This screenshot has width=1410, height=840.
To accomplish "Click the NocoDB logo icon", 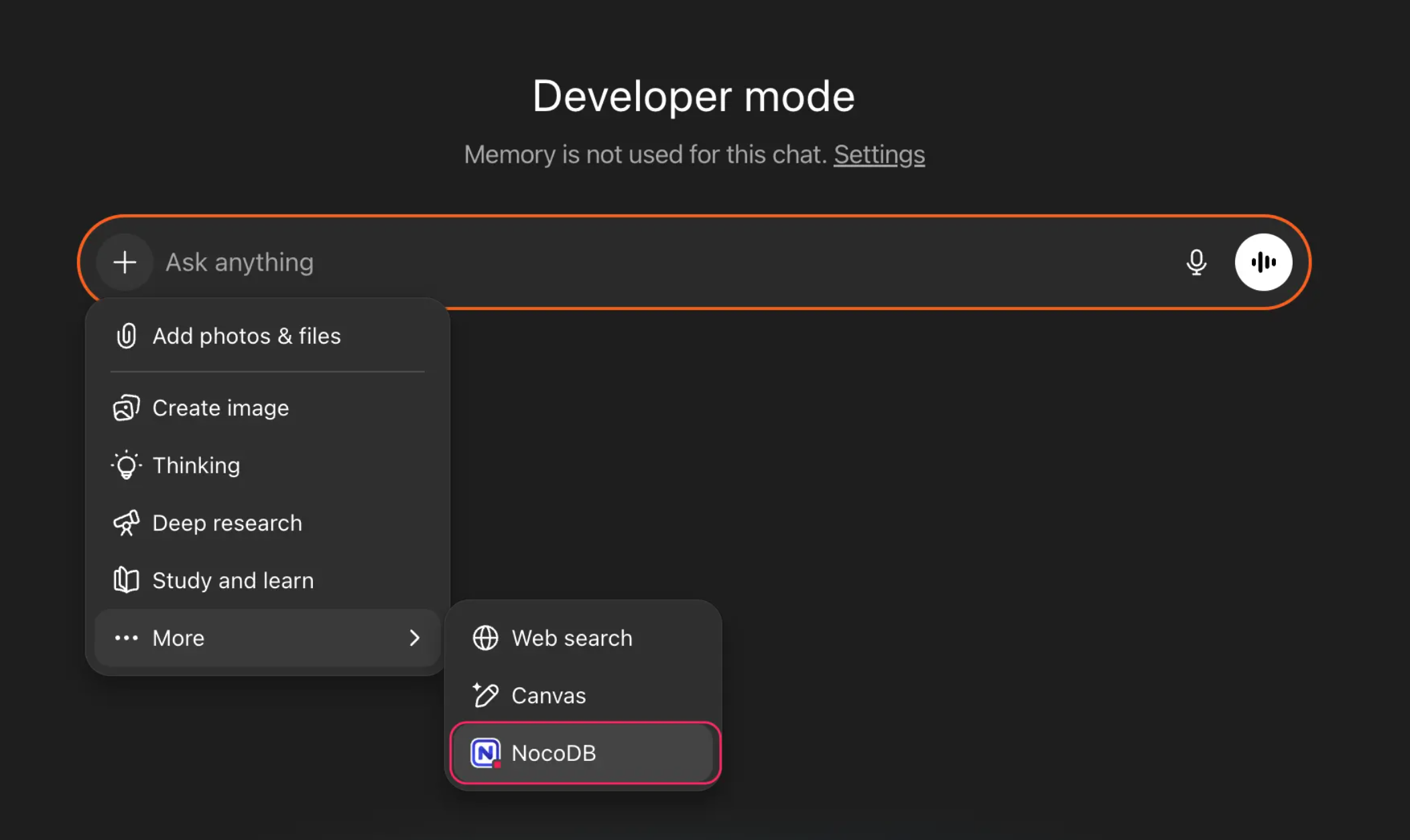I will click(x=485, y=753).
